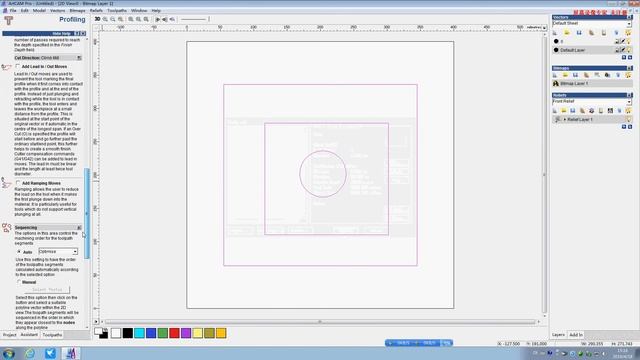Collapse the Sequencing section
640x360 pixels.
(79, 228)
